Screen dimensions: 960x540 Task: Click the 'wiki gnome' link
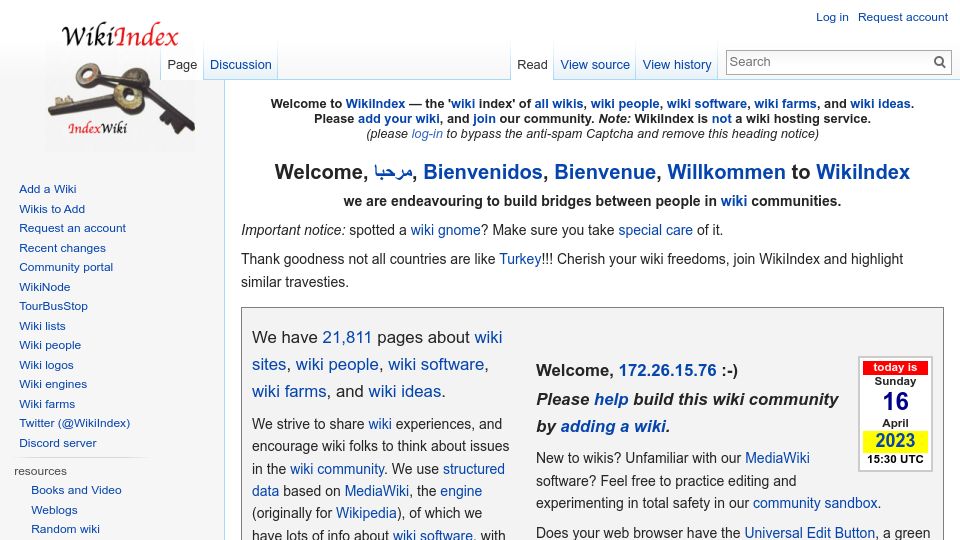click(x=445, y=230)
